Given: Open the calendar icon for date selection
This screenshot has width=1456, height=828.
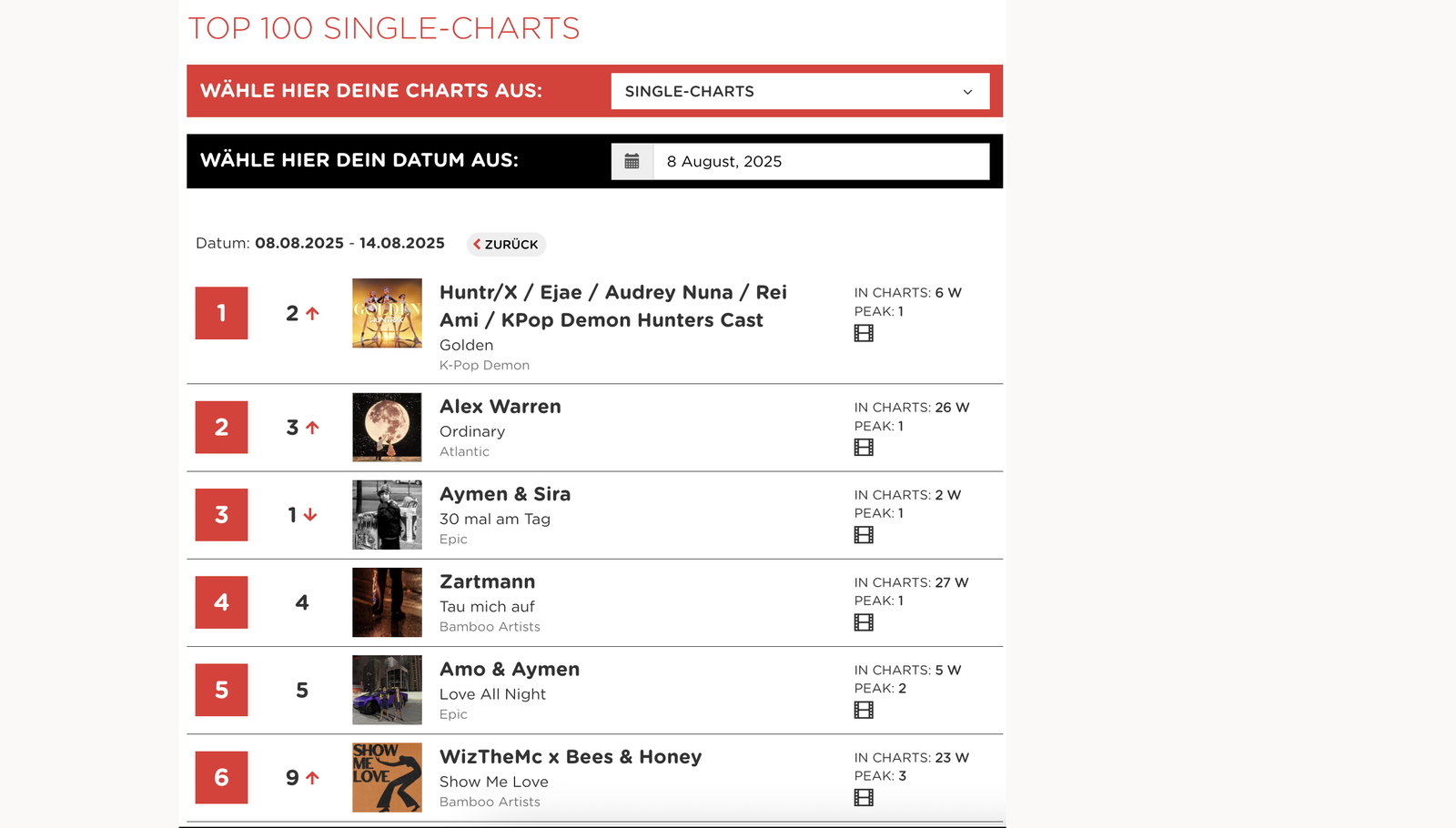Looking at the screenshot, I should click(x=632, y=160).
